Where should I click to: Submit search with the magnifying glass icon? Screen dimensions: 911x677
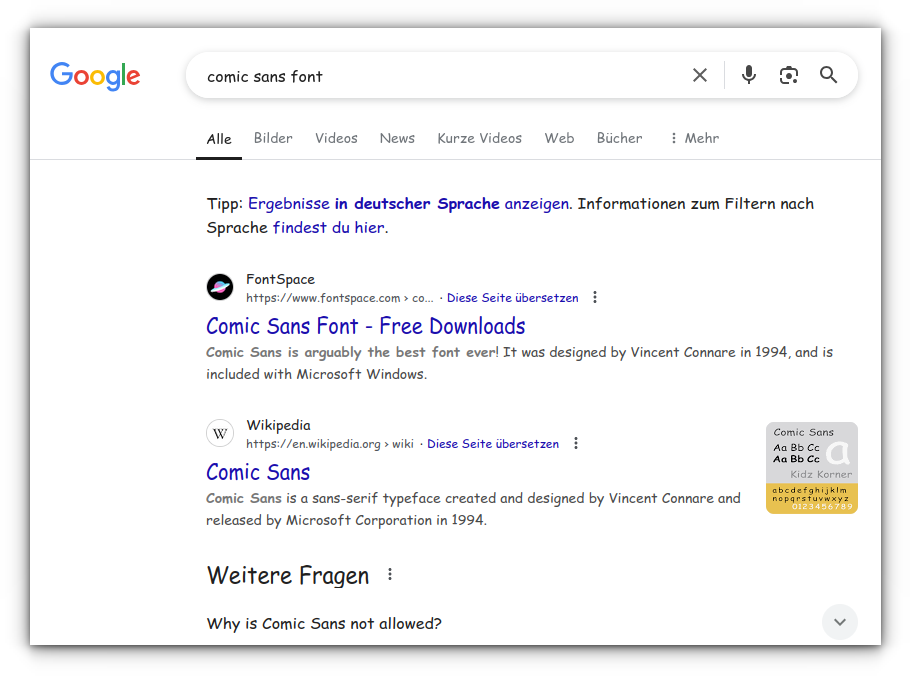click(828, 75)
